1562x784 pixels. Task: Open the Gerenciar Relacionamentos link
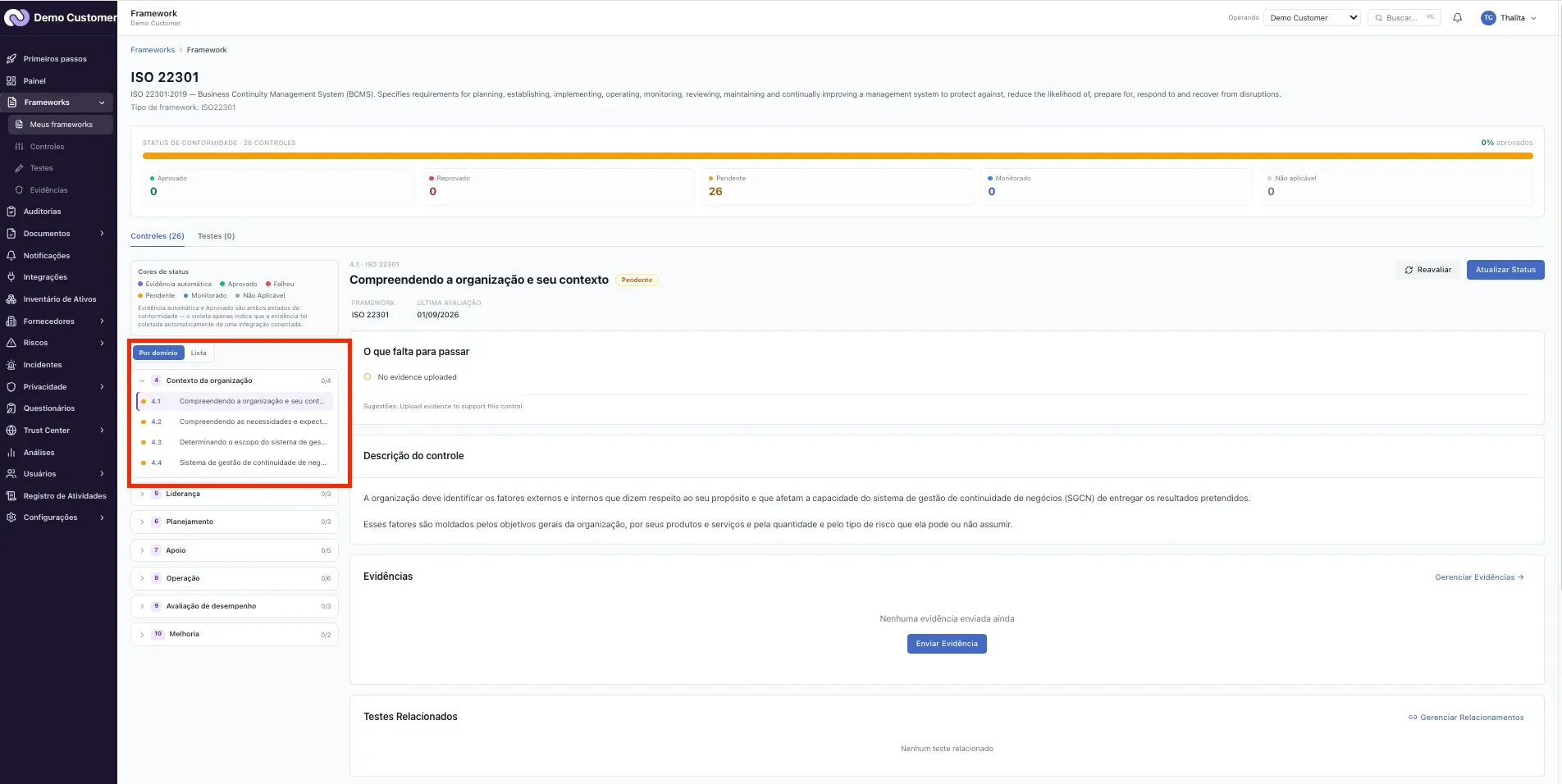1466,718
